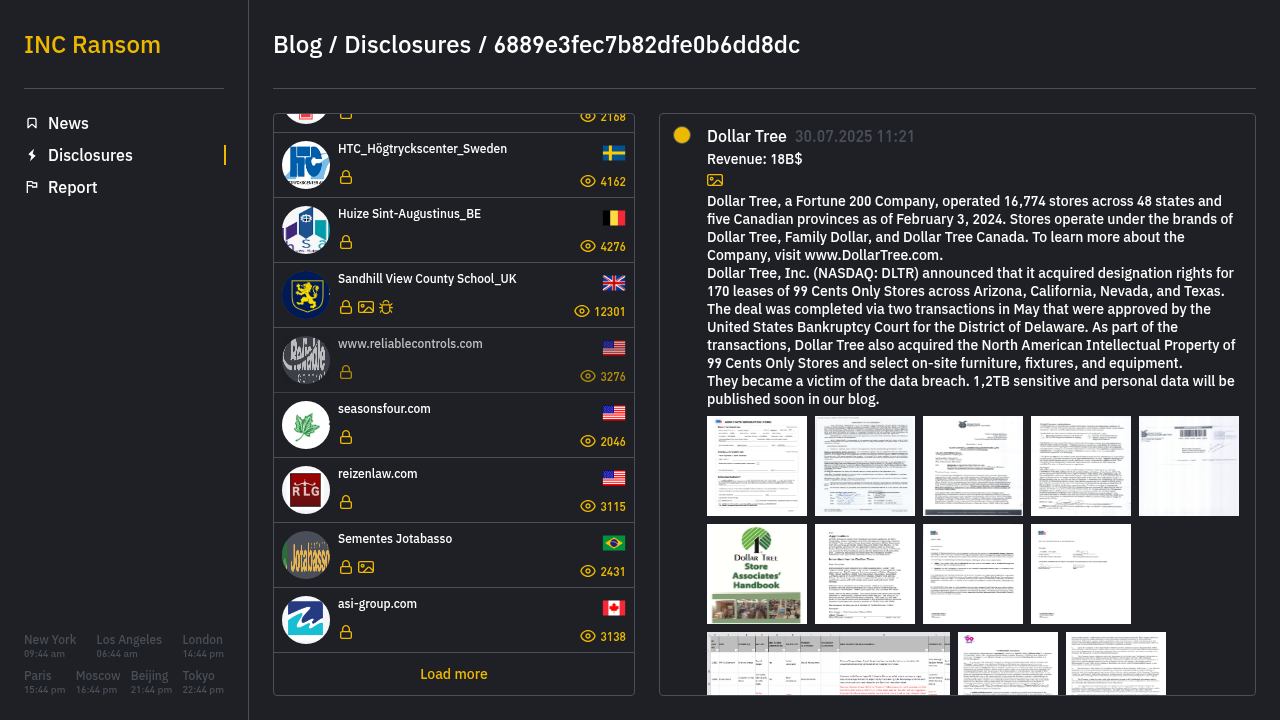Click Blog in the breadcrumb
Screen dimensions: 1280x720
point(298,45)
